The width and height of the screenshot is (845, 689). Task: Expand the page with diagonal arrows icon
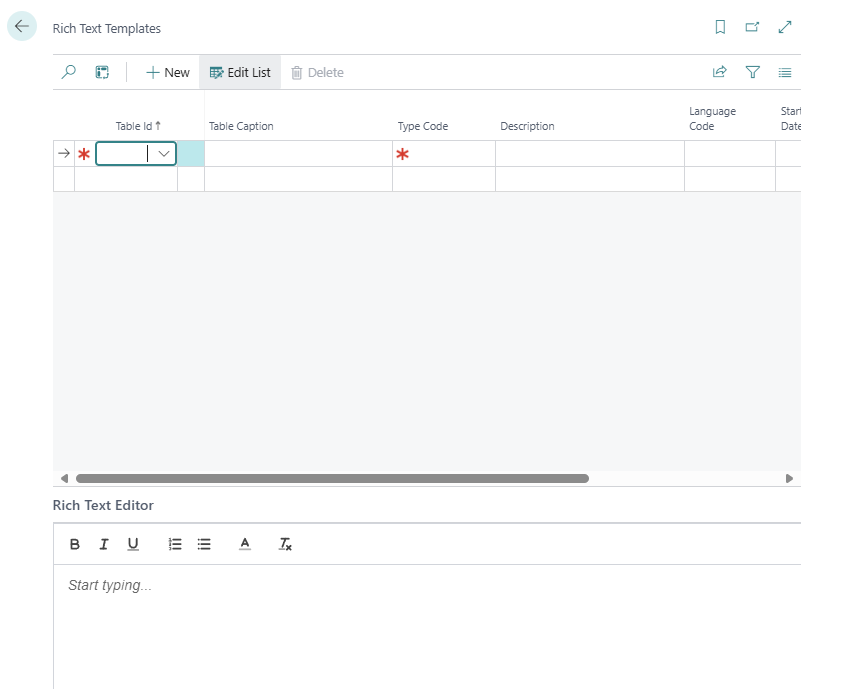coord(785,28)
